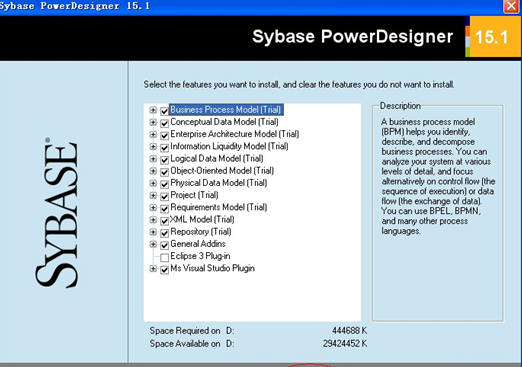The image size is (522, 367).
Task: Select Requirements Model (Trial) label
Action: point(219,207)
